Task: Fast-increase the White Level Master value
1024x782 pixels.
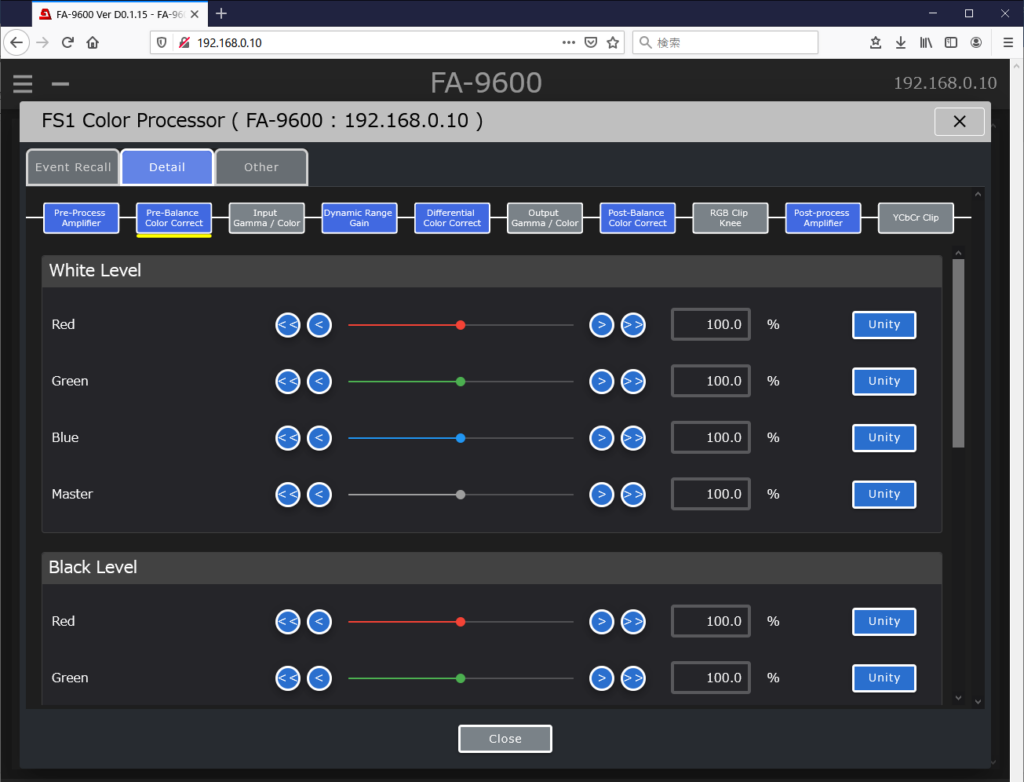Action: click(x=633, y=494)
